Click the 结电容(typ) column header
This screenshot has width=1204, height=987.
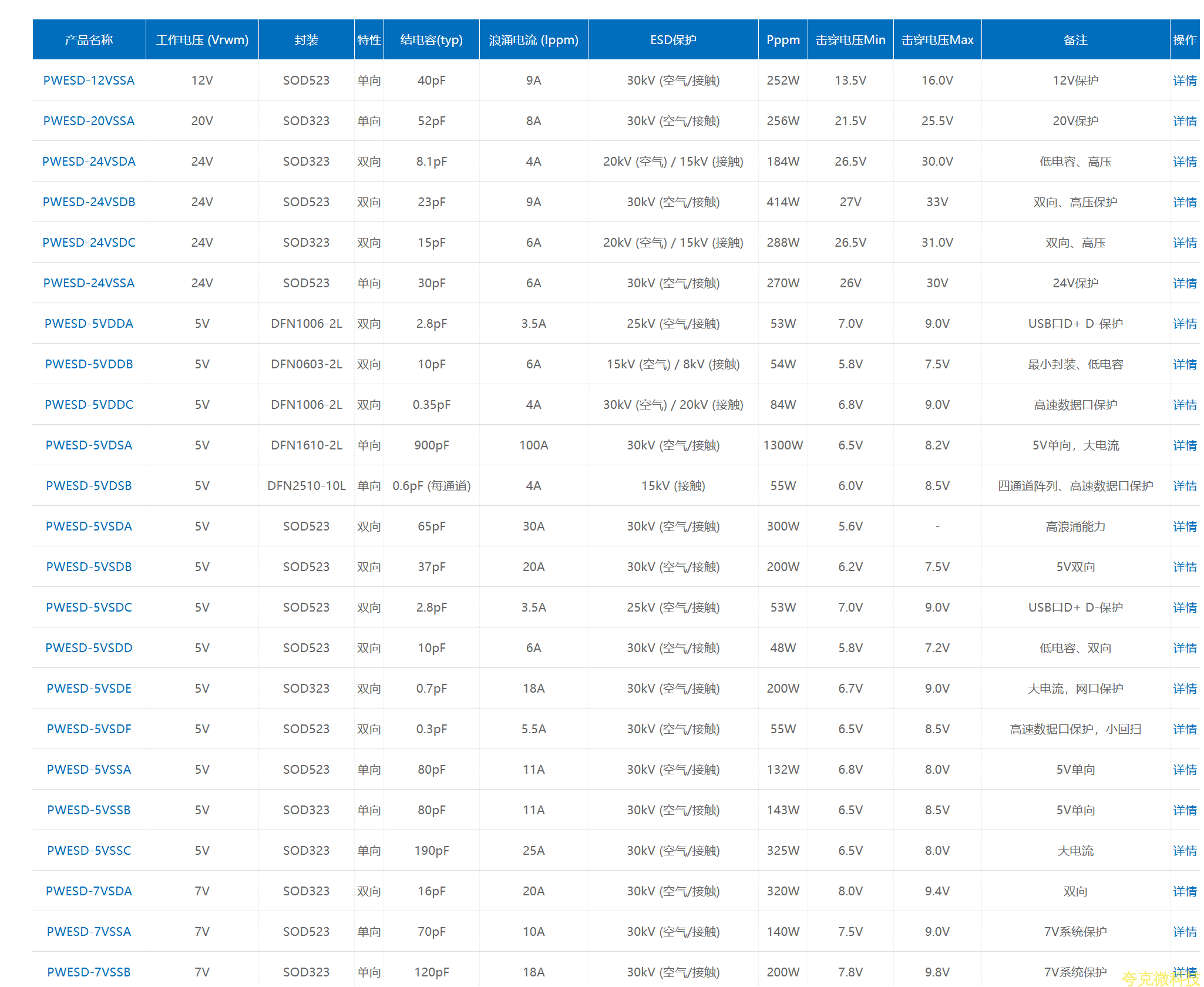[432, 39]
